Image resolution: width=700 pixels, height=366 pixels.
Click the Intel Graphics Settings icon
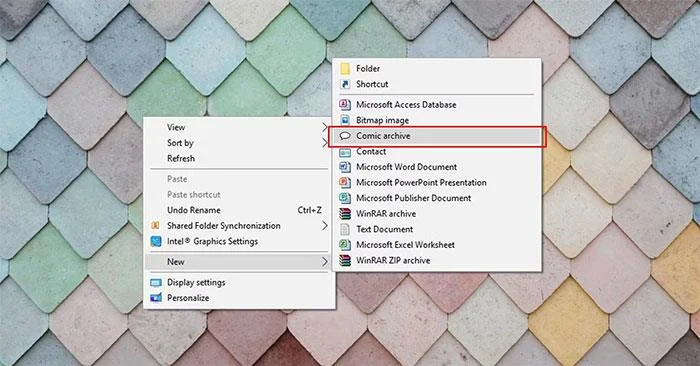156,241
